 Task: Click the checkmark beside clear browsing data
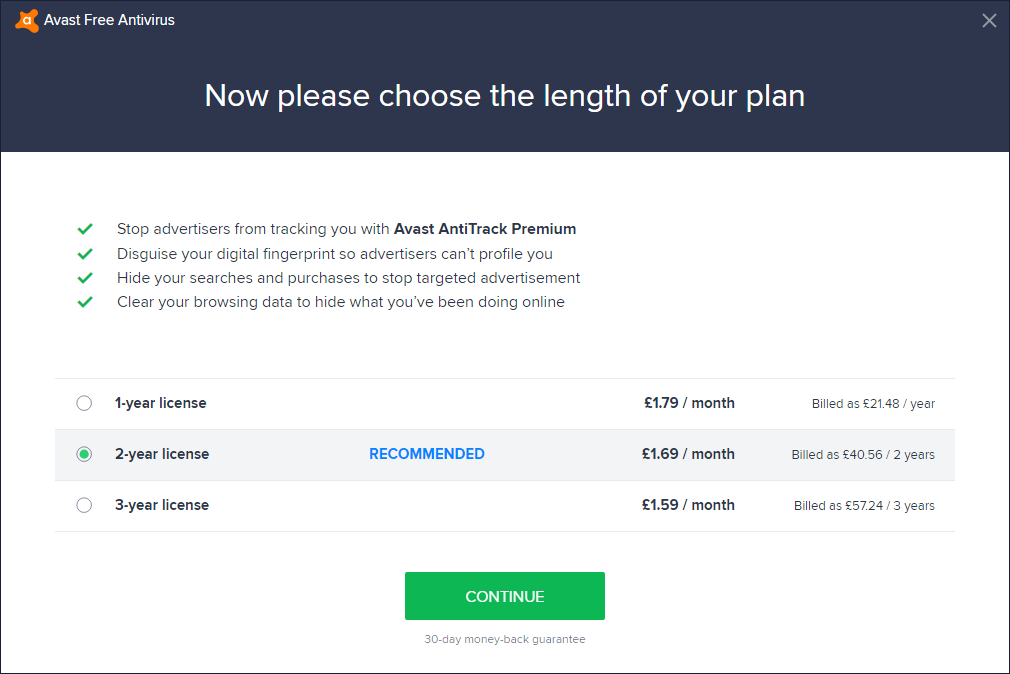[85, 302]
